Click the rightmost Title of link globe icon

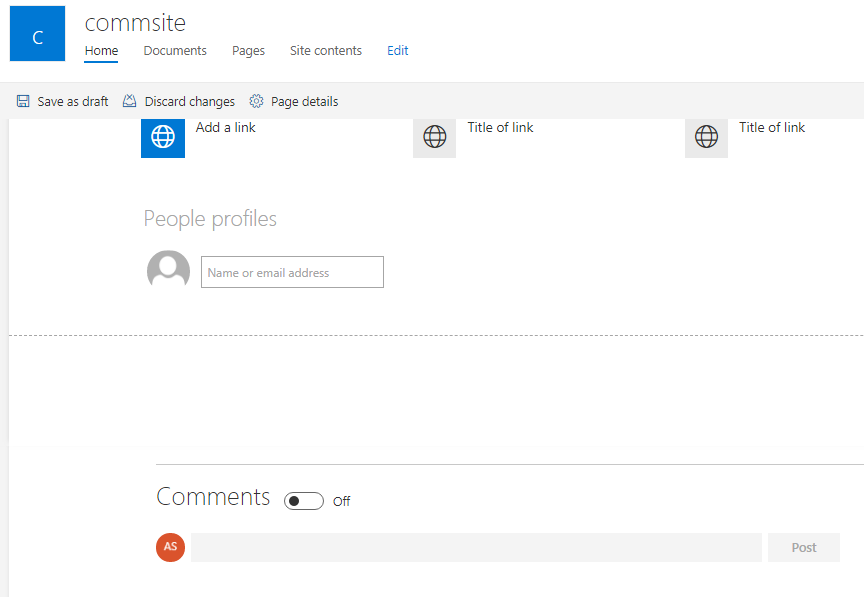(x=706, y=137)
